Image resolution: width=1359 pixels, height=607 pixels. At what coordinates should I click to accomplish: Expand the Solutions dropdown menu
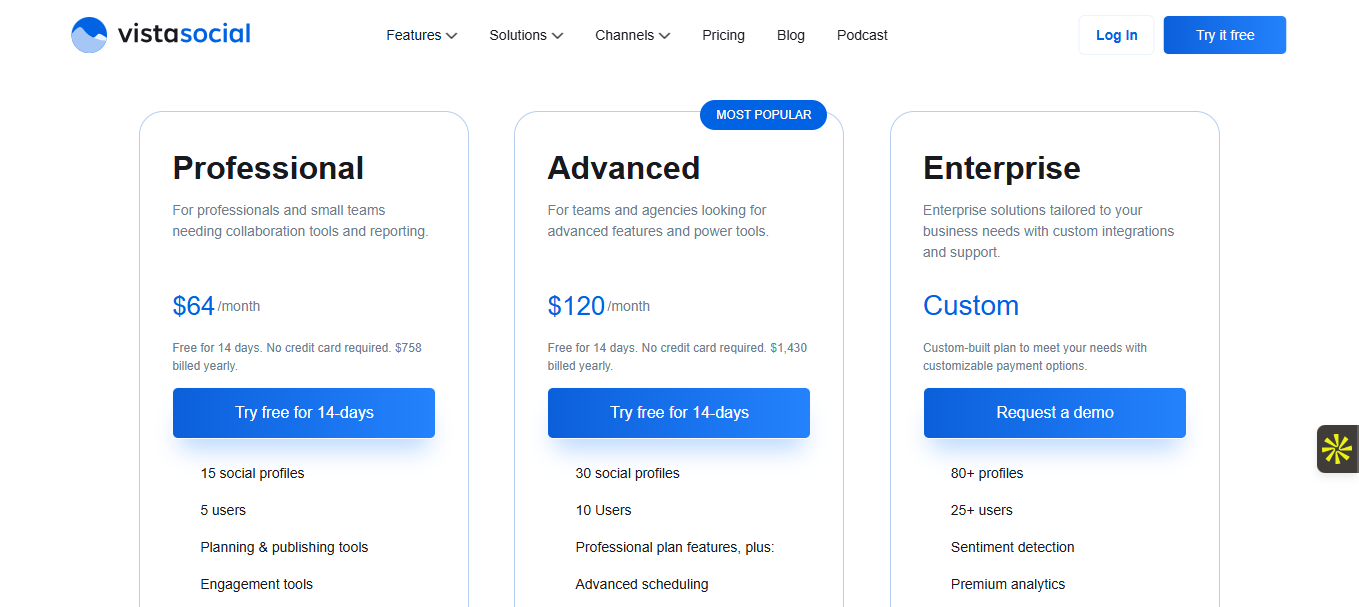(x=526, y=35)
